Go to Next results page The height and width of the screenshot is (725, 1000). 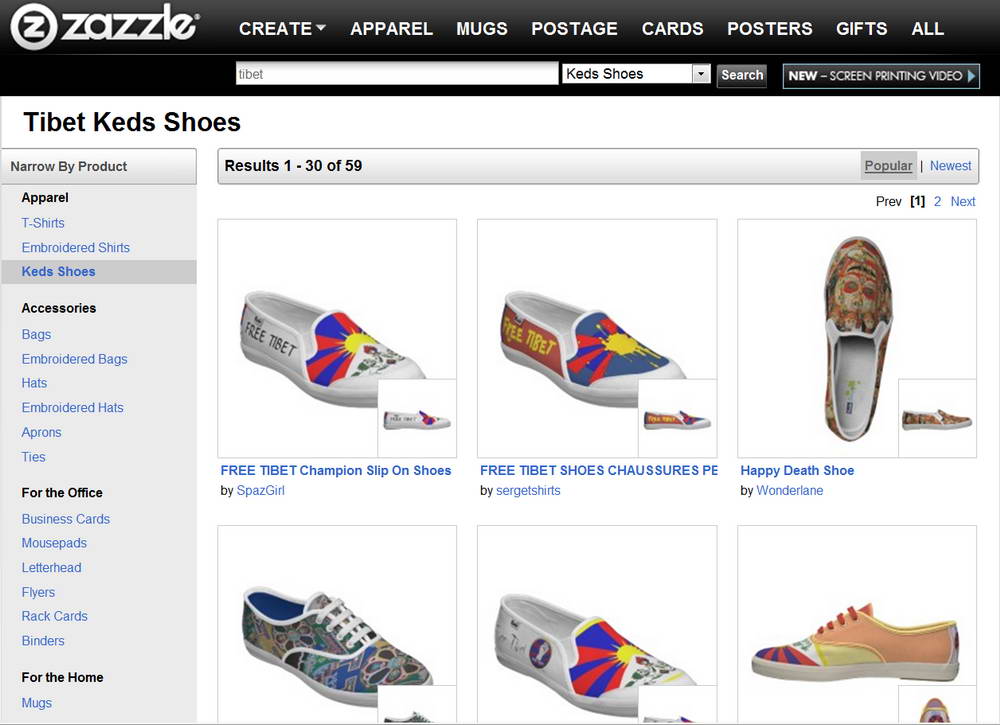pos(962,201)
